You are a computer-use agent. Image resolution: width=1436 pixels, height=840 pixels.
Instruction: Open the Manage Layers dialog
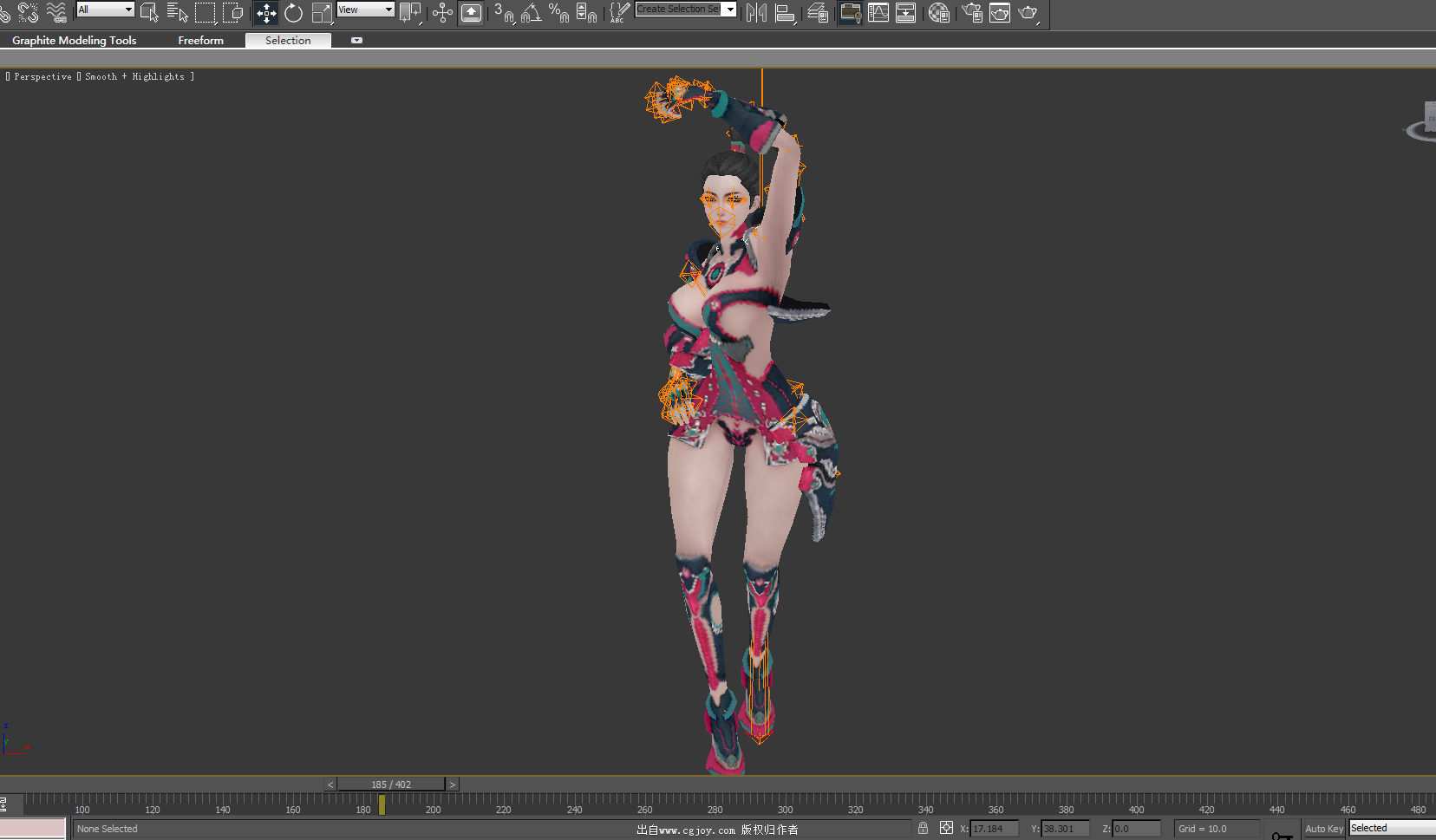818,12
